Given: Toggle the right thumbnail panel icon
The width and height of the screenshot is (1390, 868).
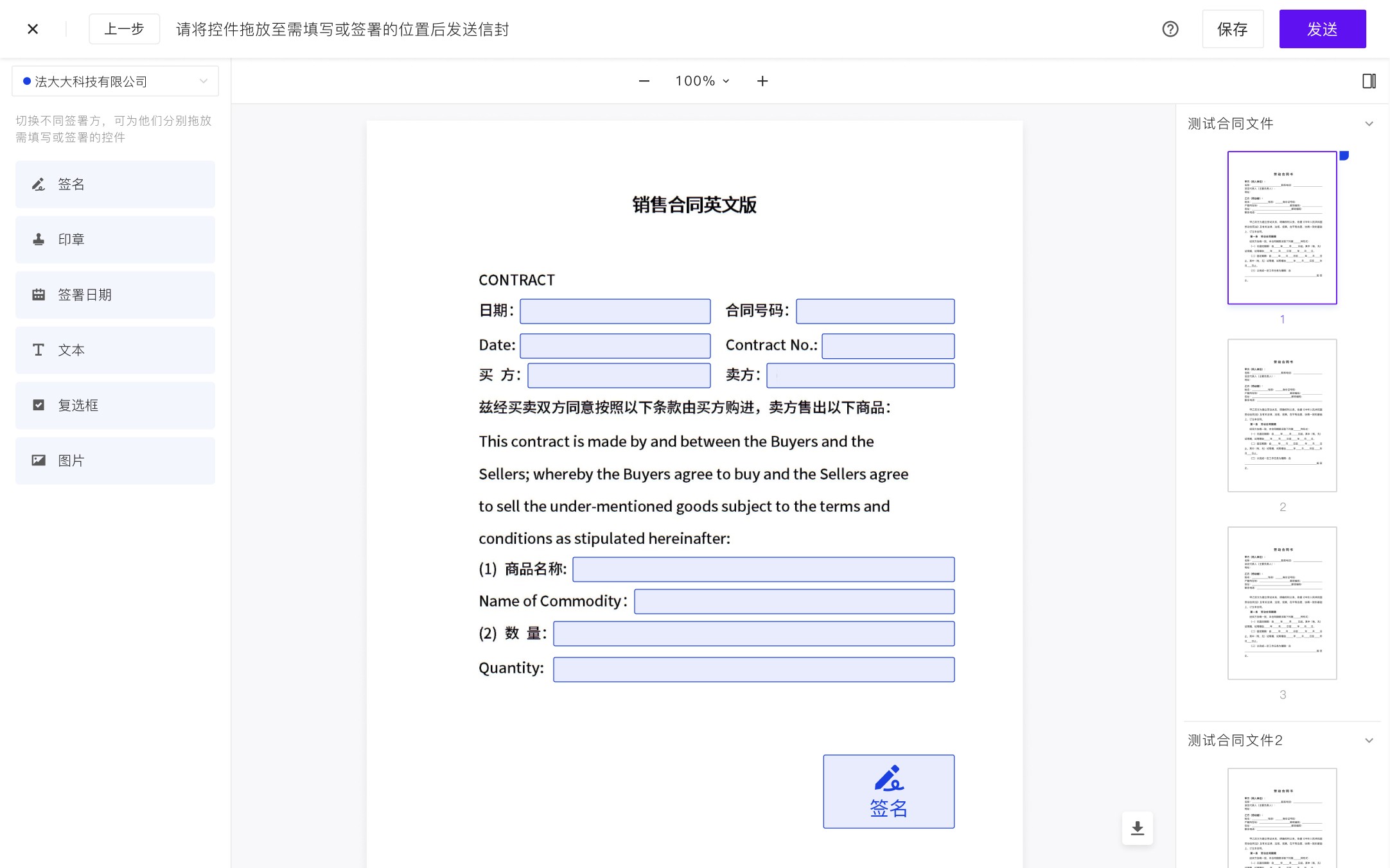Looking at the screenshot, I should [1368, 81].
